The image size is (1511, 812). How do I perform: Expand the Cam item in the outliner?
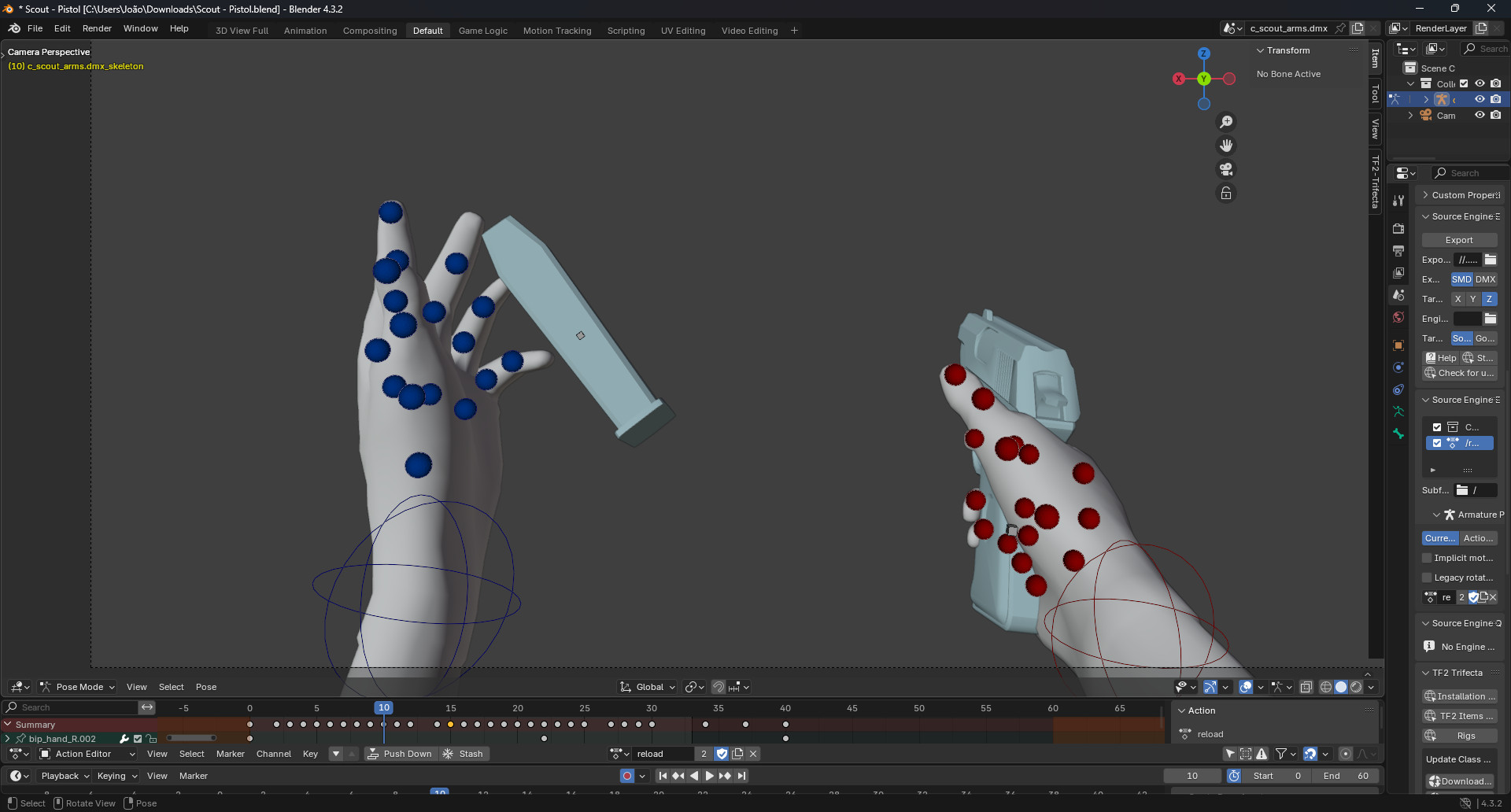(1409, 115)
